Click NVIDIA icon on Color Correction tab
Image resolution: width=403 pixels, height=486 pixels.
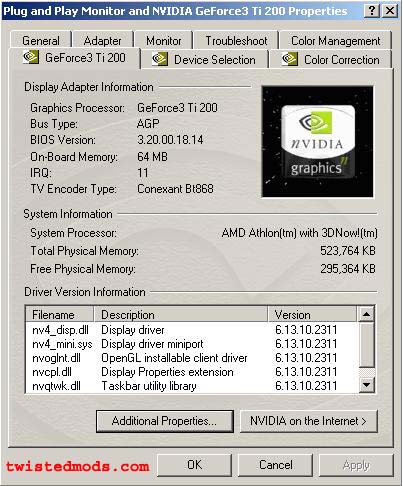[x=290, y=59]
